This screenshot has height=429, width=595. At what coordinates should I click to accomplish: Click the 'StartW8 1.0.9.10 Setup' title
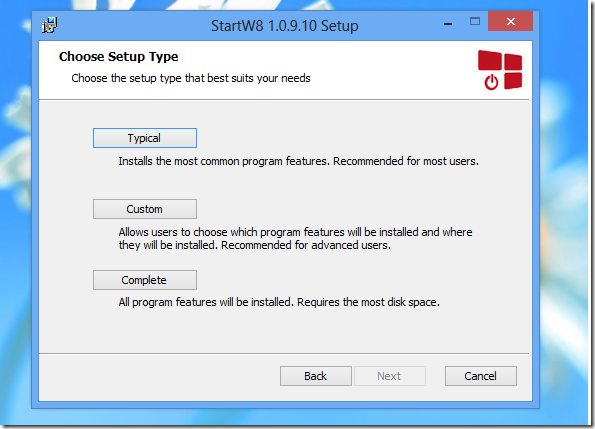285,26
